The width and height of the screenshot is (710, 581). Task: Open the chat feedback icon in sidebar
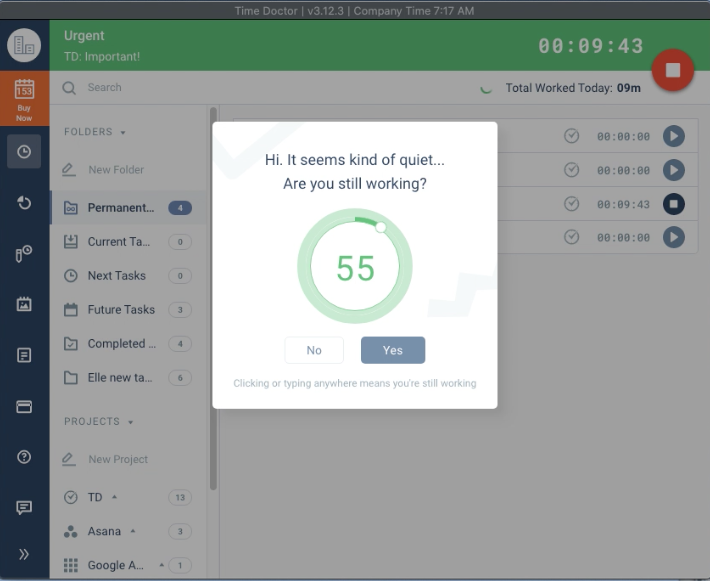pos(24,508)
